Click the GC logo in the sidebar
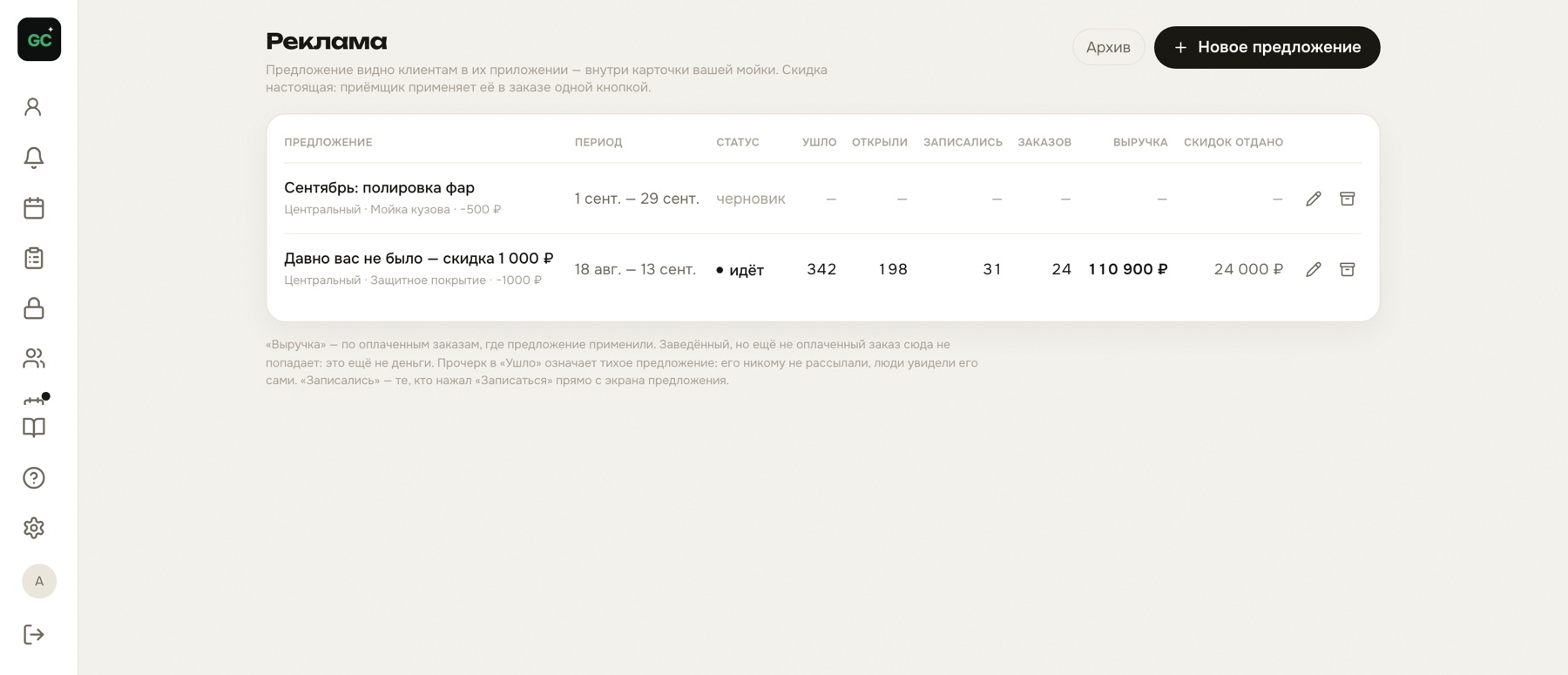Screen dimensions: 1568x675 click(x=39, y=39)
